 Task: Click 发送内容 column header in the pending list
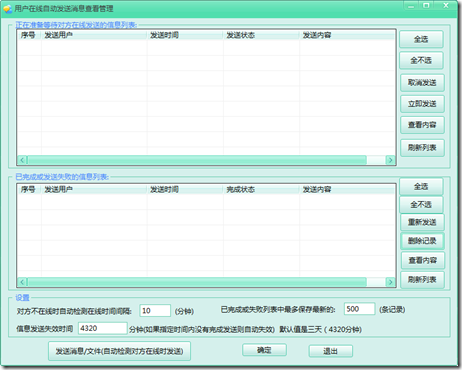[347, 35]
